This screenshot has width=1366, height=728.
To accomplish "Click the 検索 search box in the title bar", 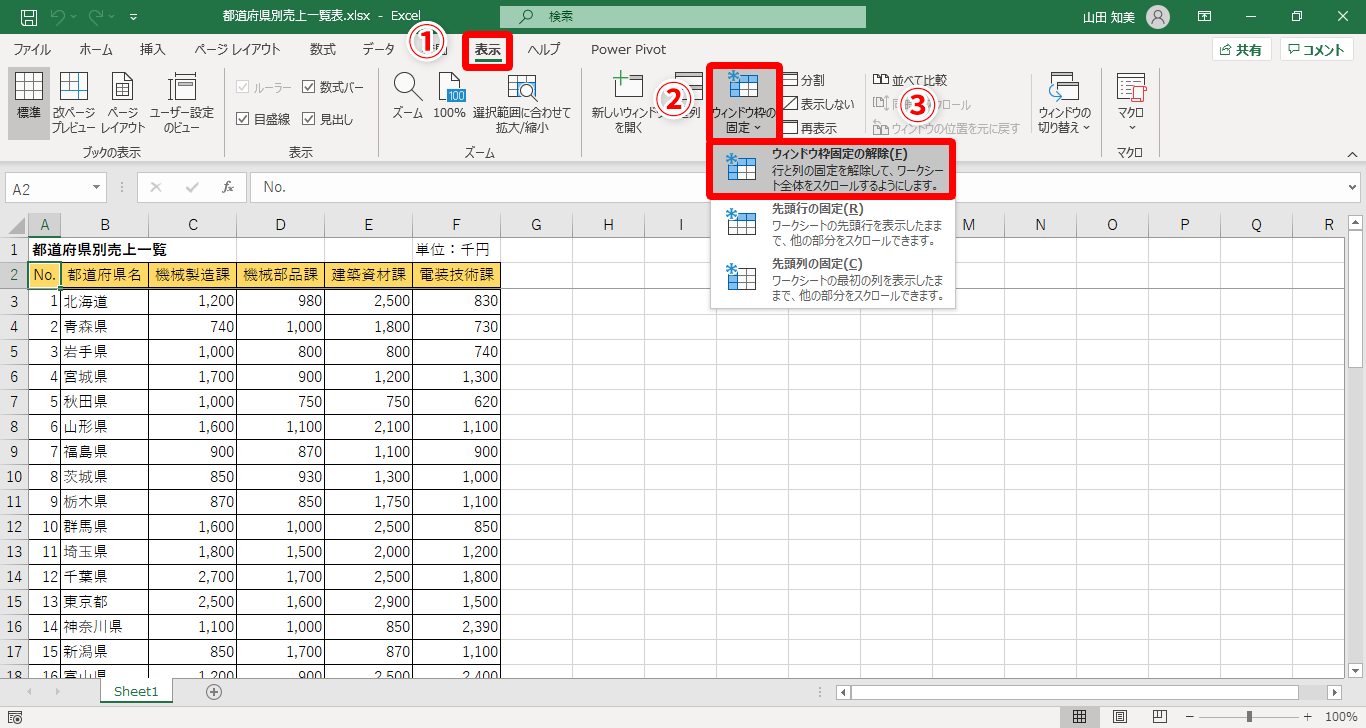I will pyautogui.click(x=683, y=17).
